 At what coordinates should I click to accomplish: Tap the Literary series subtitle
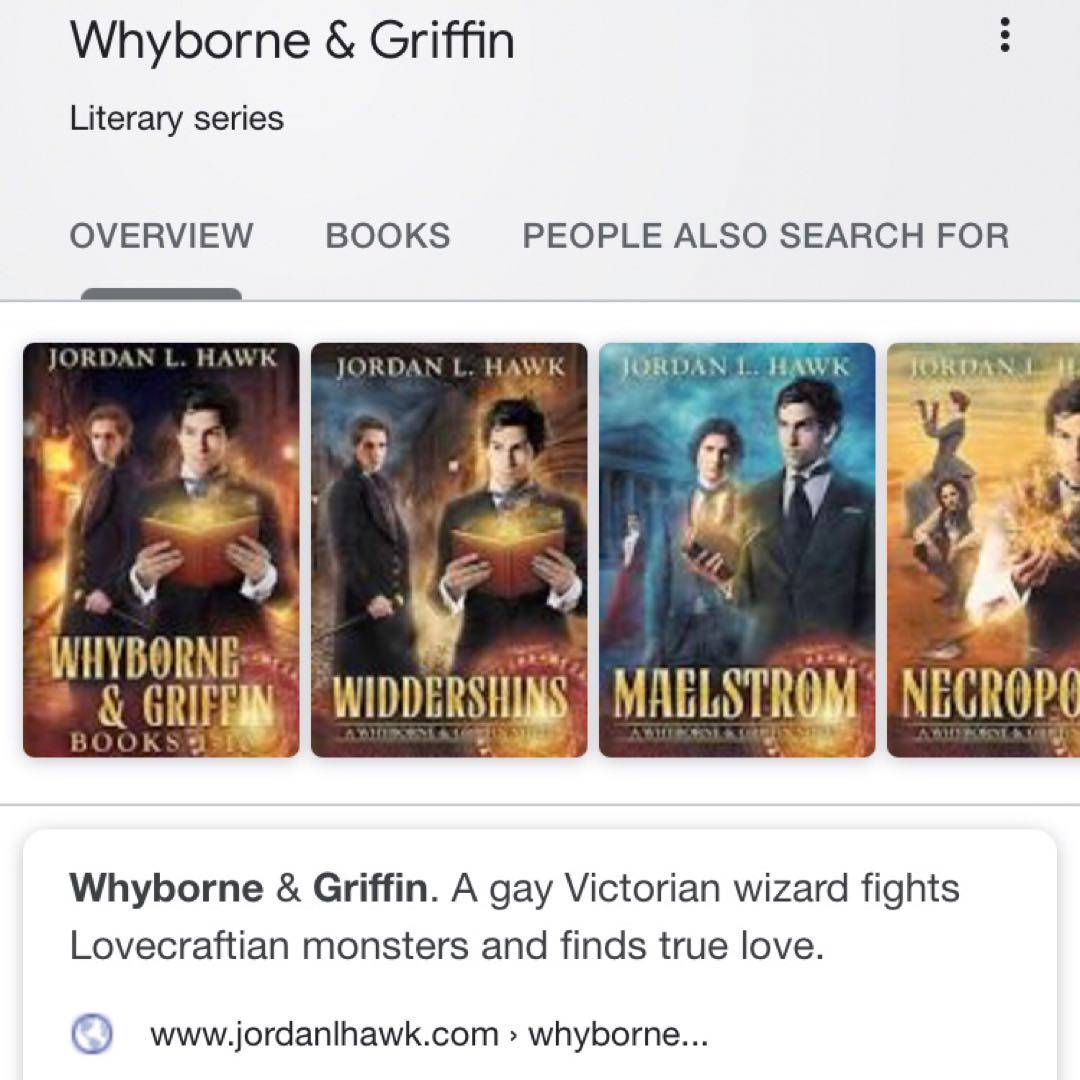(176, 118)
